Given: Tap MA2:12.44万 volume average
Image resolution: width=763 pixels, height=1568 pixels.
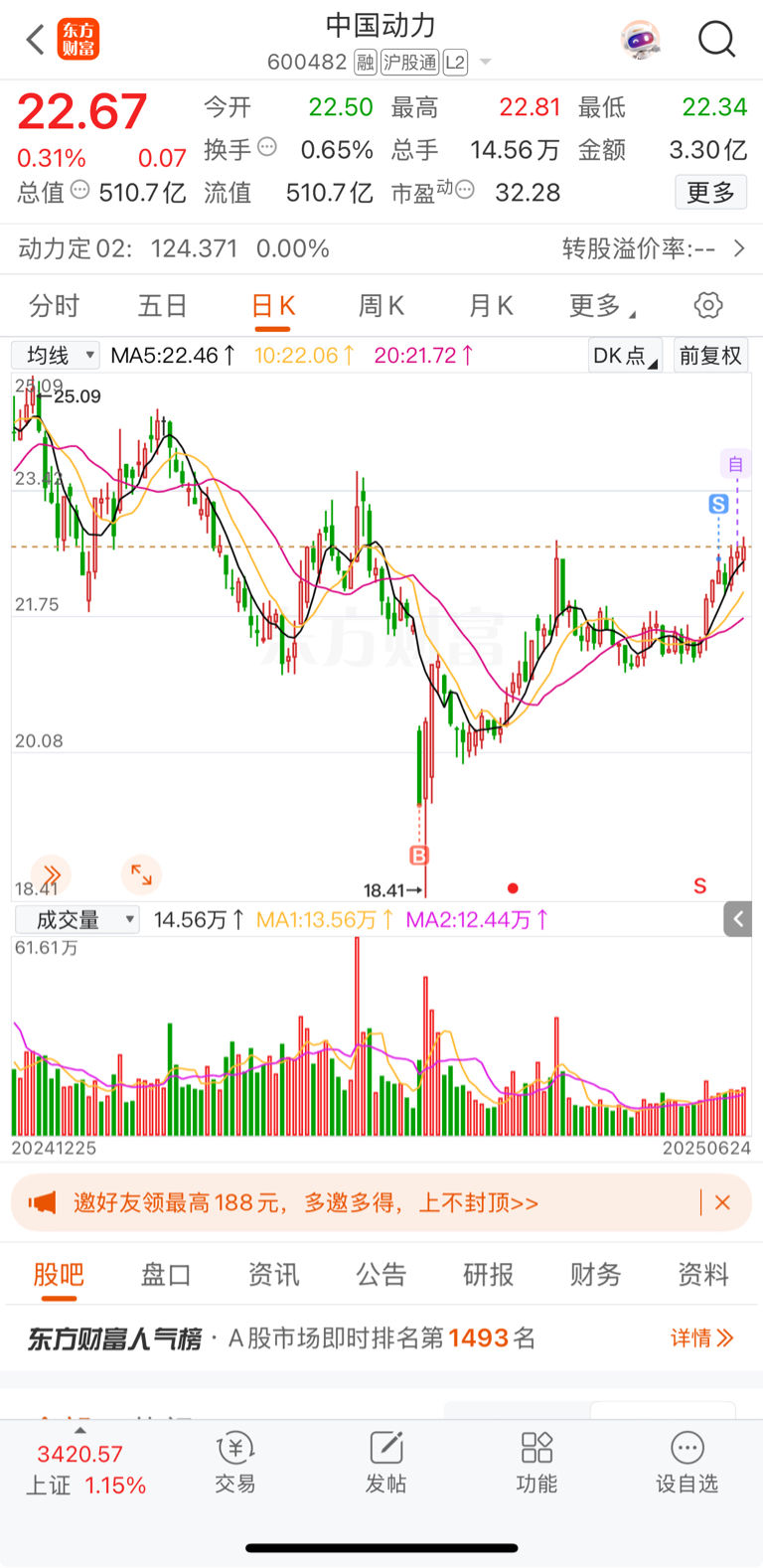Looking at the screenshot, I should coord(477,920).
